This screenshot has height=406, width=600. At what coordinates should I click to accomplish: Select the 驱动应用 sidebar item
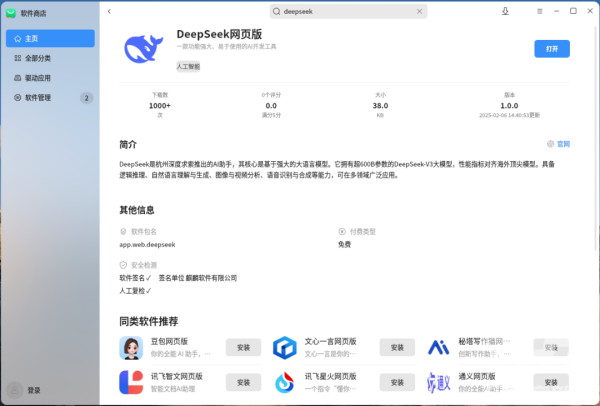pyautogui.click(x=50, y=78)
